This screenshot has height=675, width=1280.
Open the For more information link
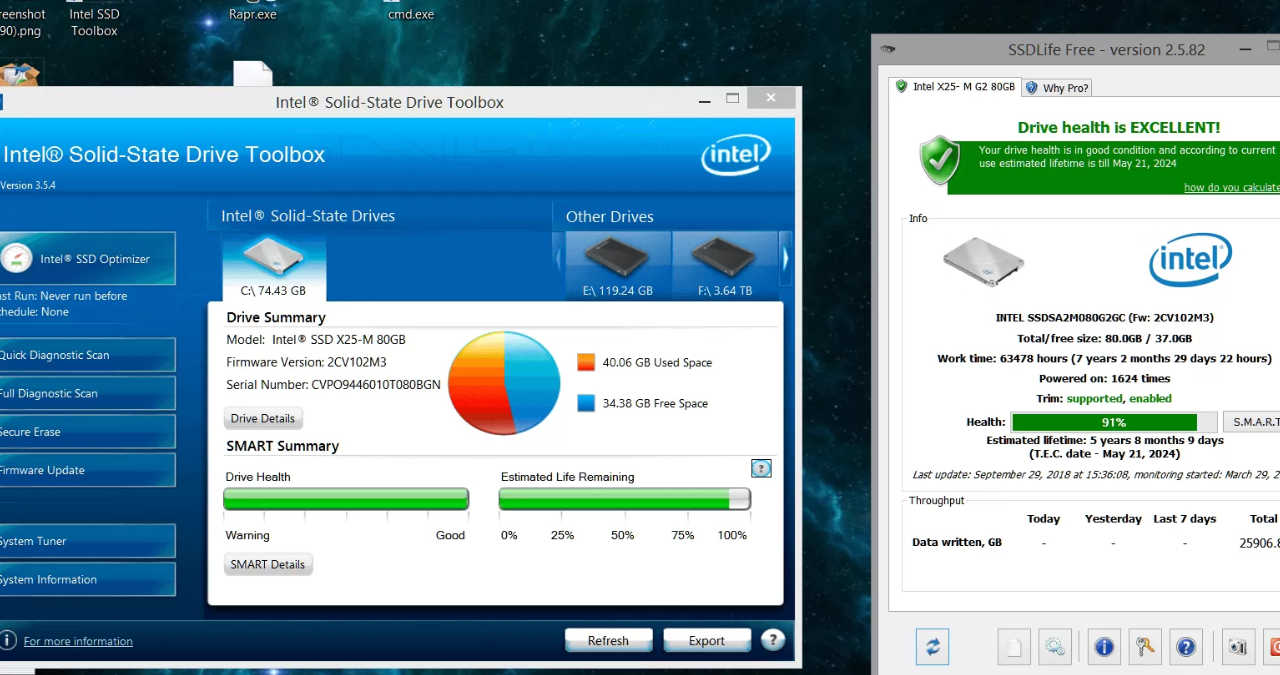(x=78, y=641)
